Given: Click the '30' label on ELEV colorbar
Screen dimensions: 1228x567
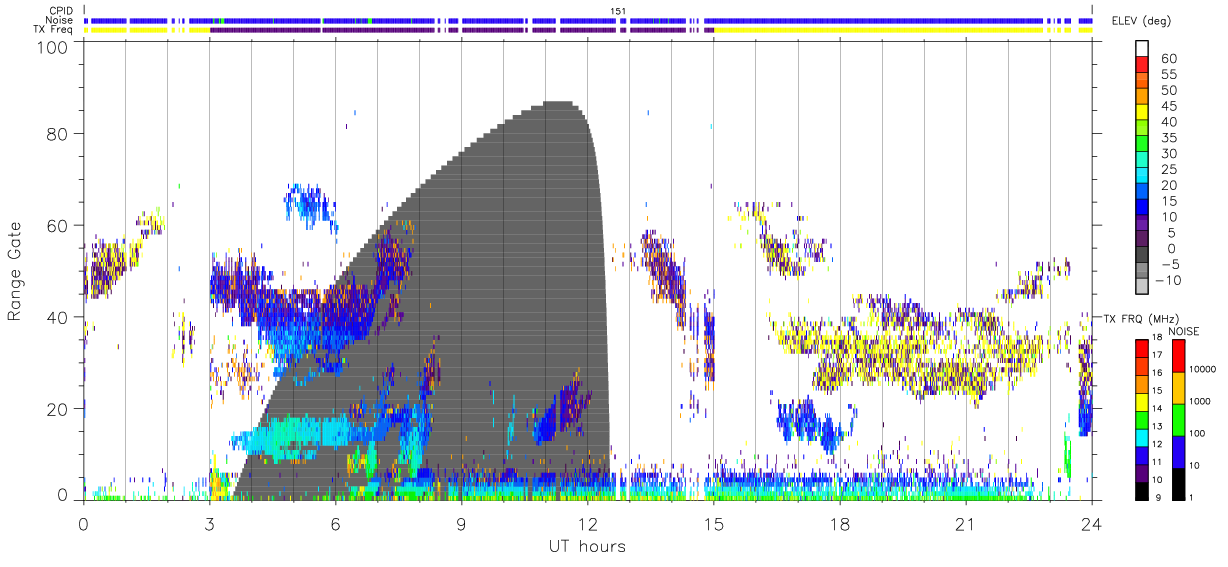Looking at the screenshot, I should click(x=1170, y=153).
